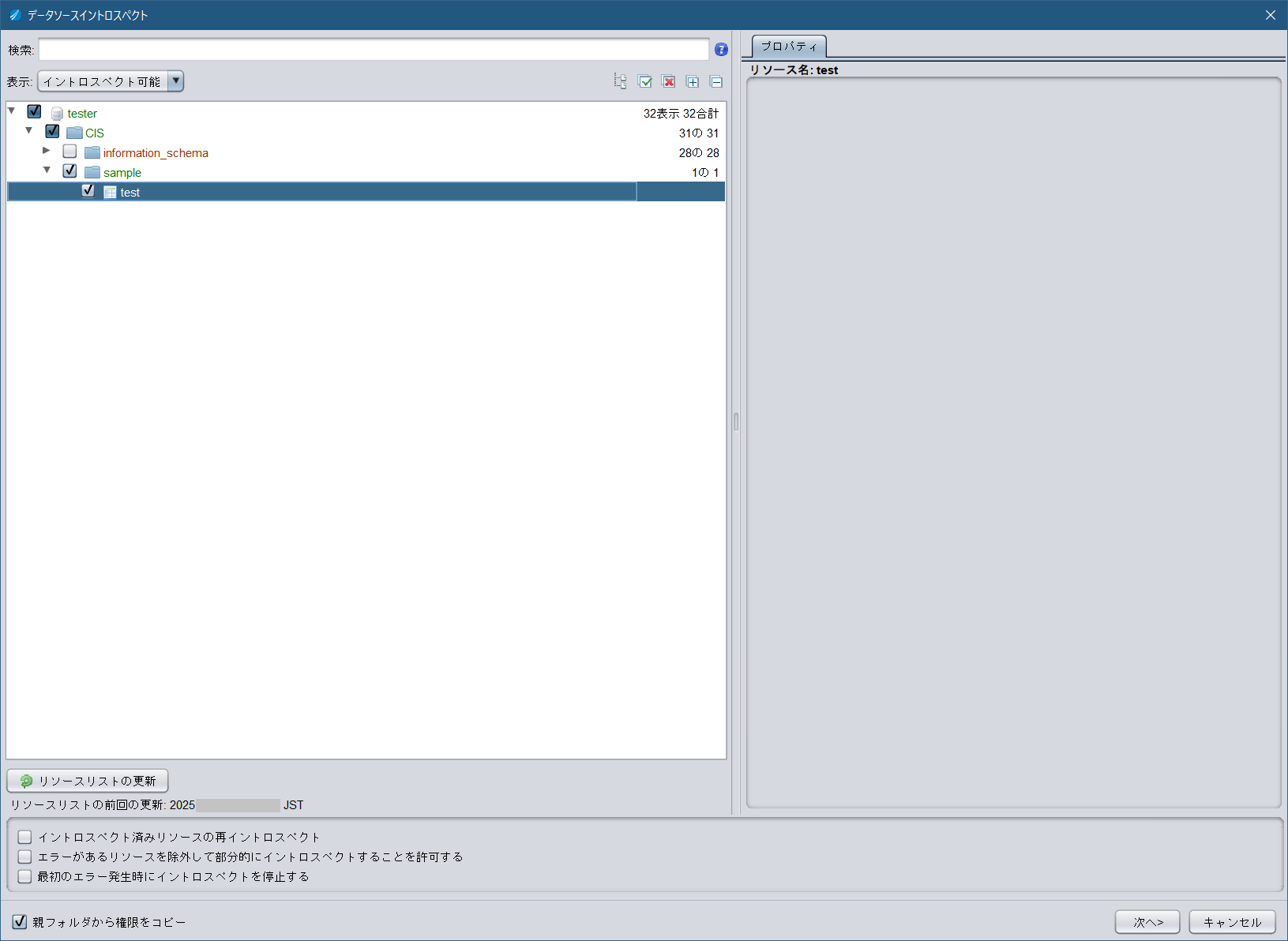Uncheck the CIS catalog checkbox
The width and height of the screenshot is (1288, 941).
52,131
